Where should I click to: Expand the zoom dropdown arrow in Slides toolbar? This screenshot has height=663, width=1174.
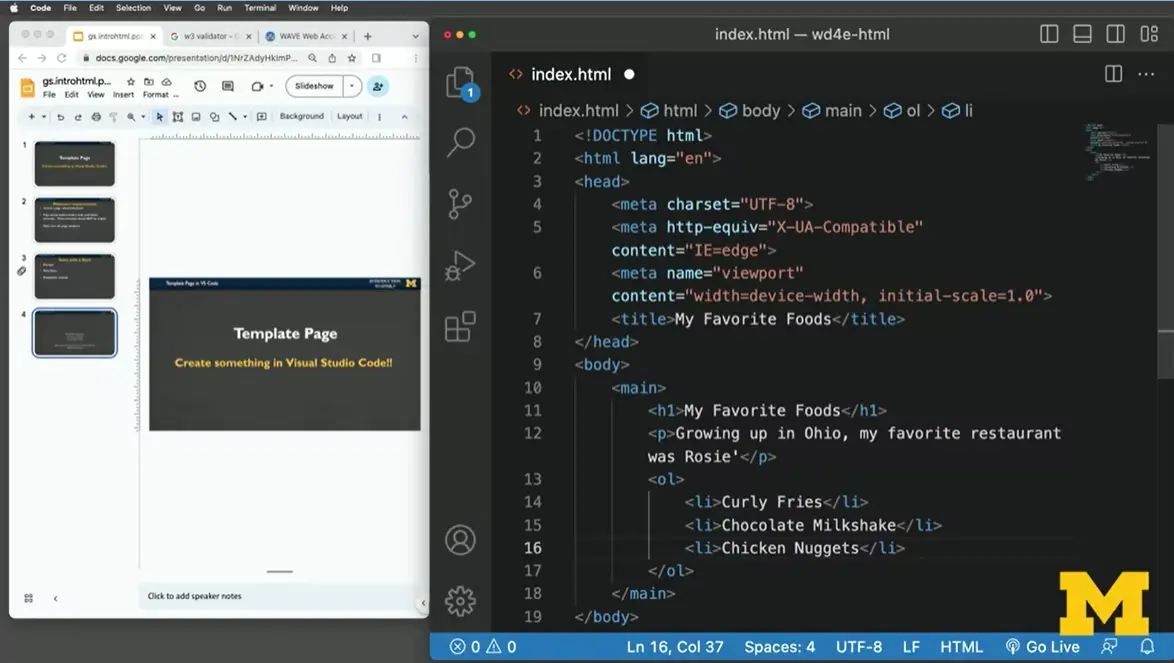point(143,117)
